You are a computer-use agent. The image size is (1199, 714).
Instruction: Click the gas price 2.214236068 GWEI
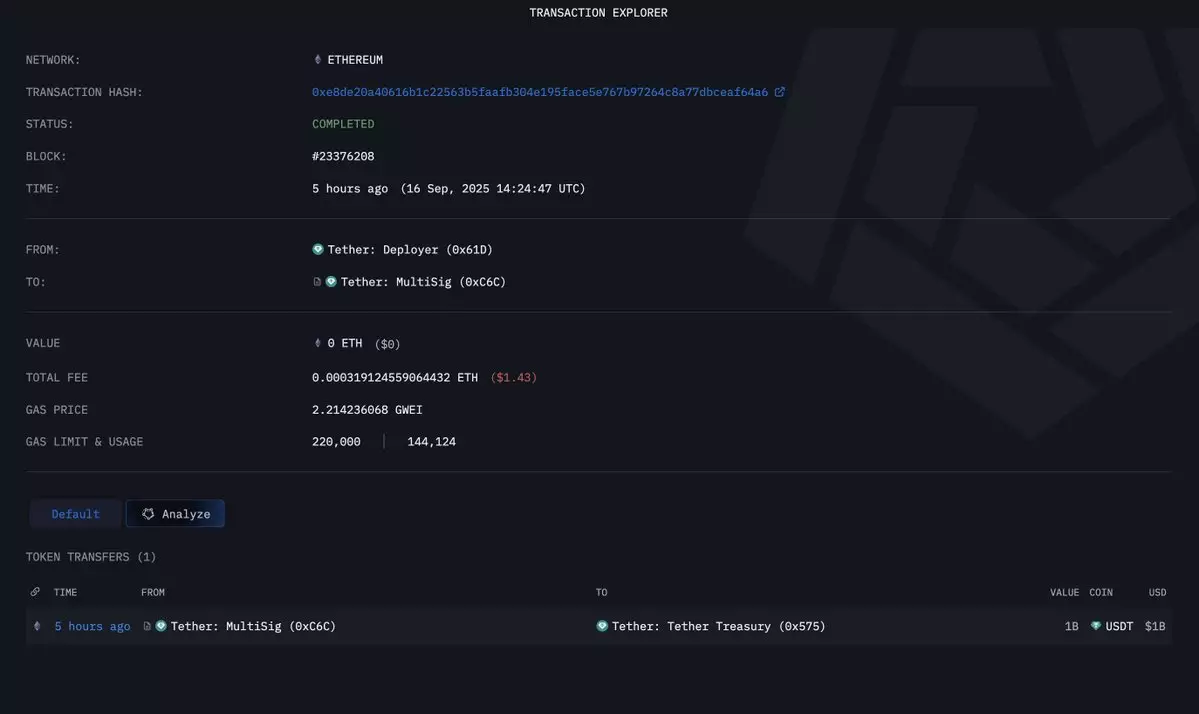click(x=367, y=410)
